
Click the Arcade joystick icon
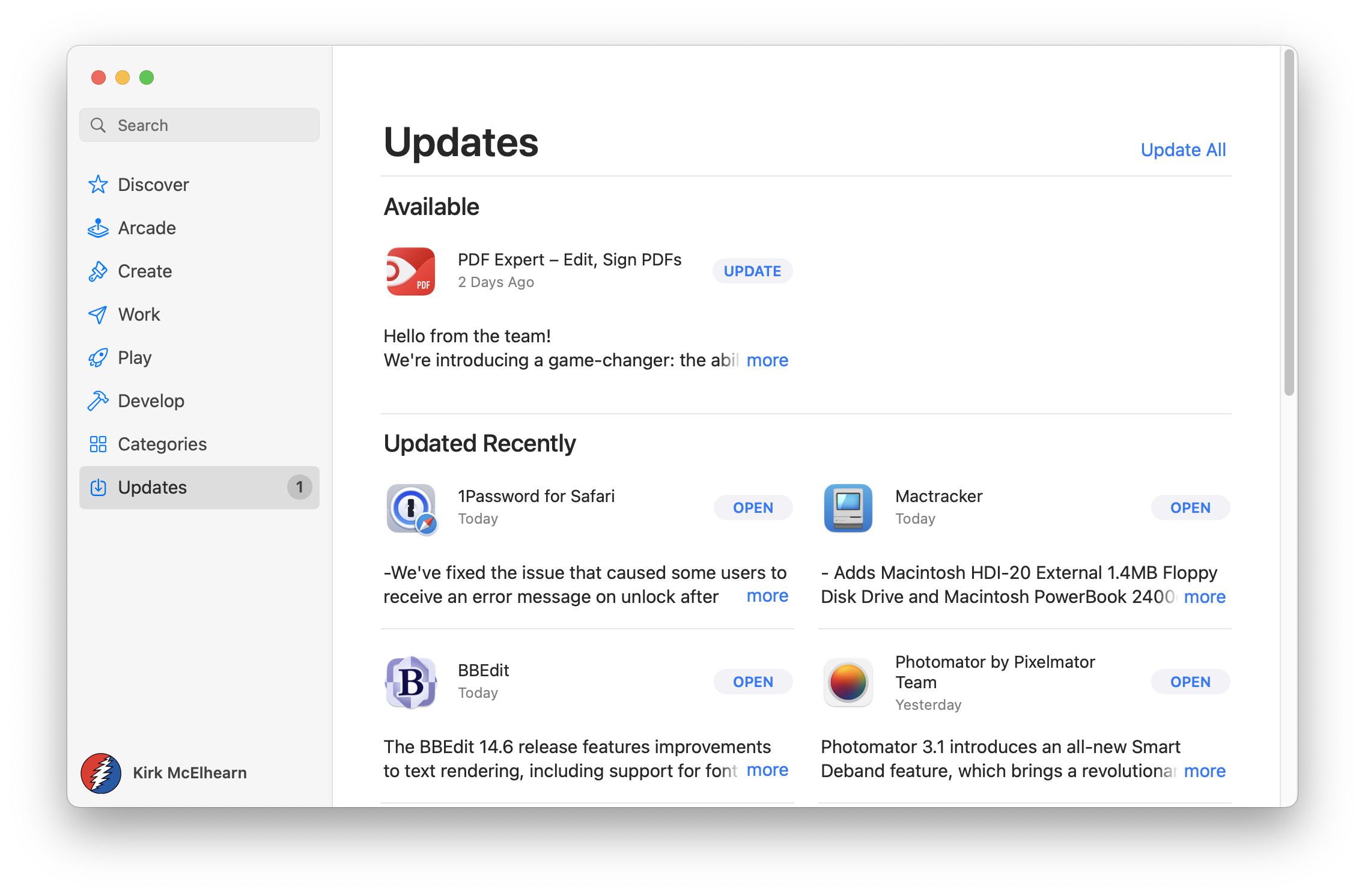(98, 228)
